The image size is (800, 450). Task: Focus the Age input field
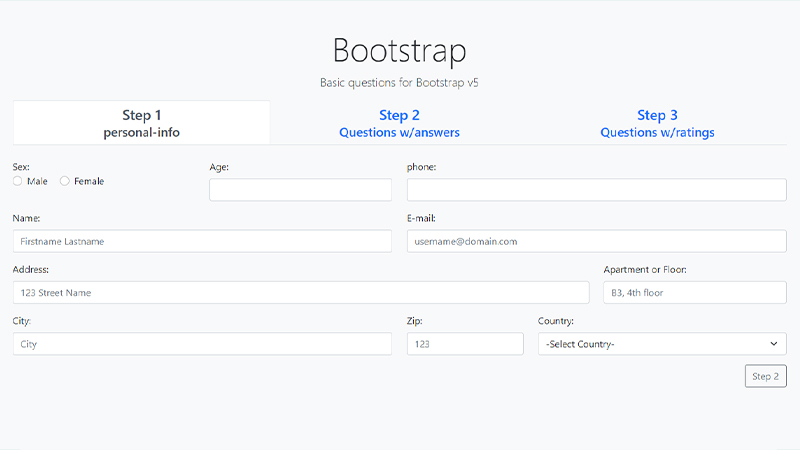point(301,190)
